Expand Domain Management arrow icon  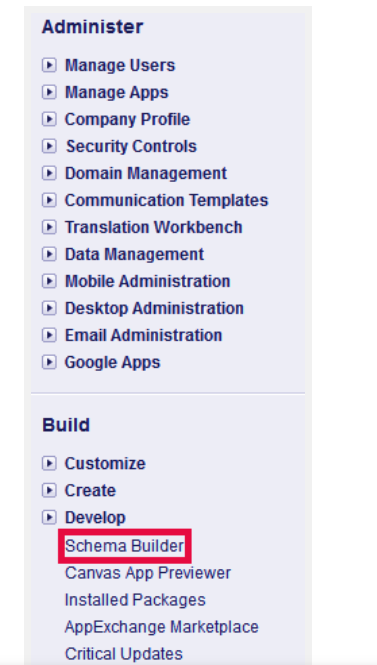click(x=49, y=173)
